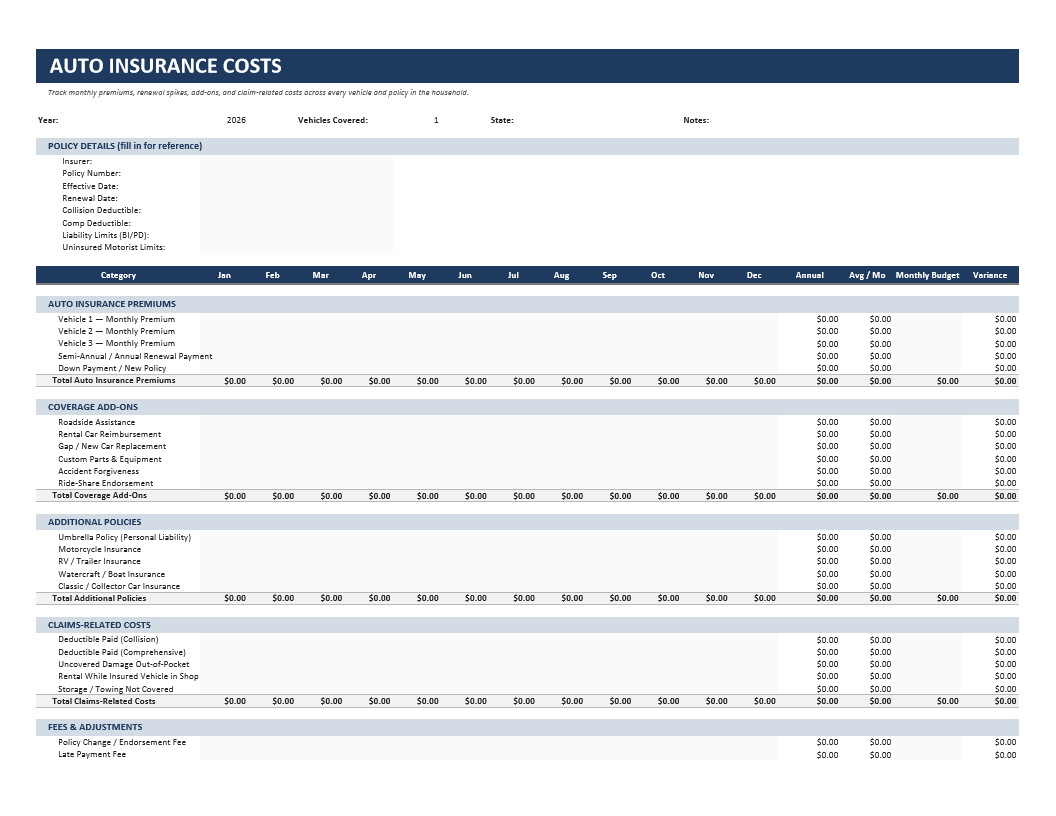The image size is (1056, 816).
Task: Select the Vehicles Covered value 1
Action: pyautogui.click(x=436, y=120)
